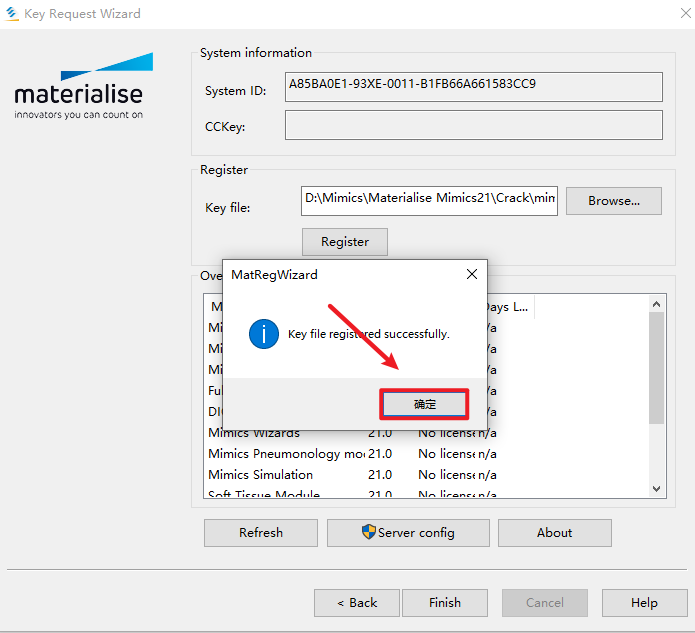This screenshot has height=633, width=695.
Task: Select the Mimics Wizards list entry
Action: [254, 433]
